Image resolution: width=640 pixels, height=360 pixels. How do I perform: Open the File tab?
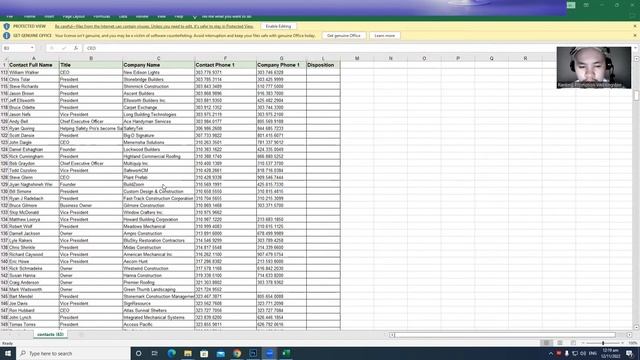point(10,16)
